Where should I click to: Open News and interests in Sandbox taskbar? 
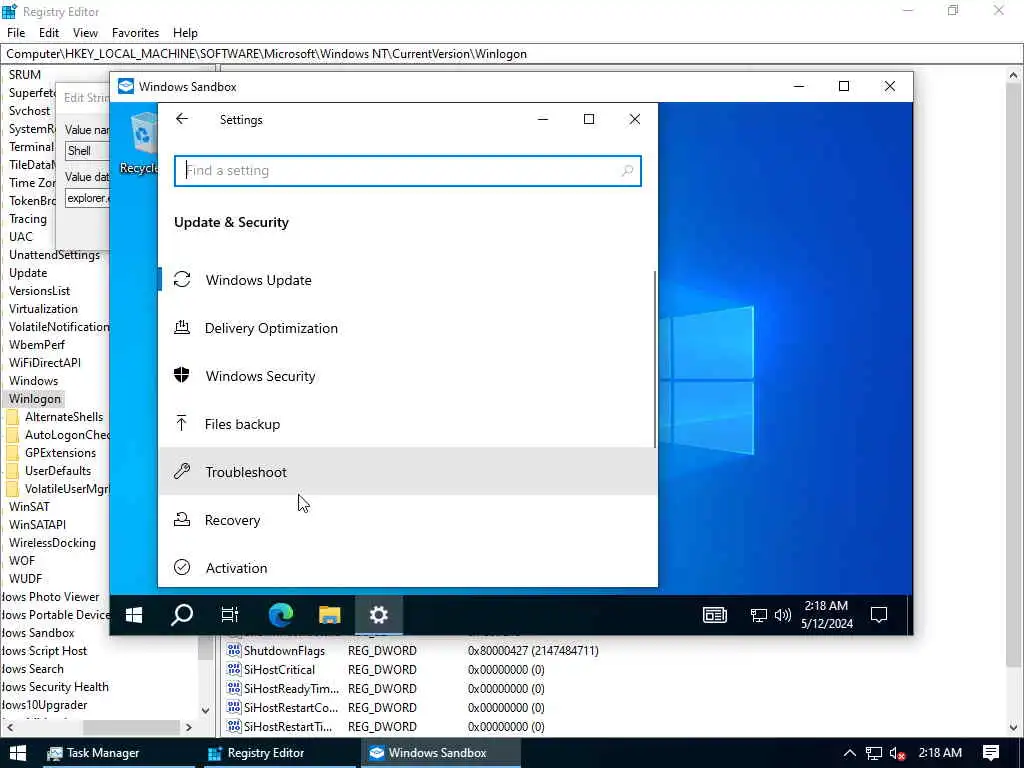tap(714, 615)
